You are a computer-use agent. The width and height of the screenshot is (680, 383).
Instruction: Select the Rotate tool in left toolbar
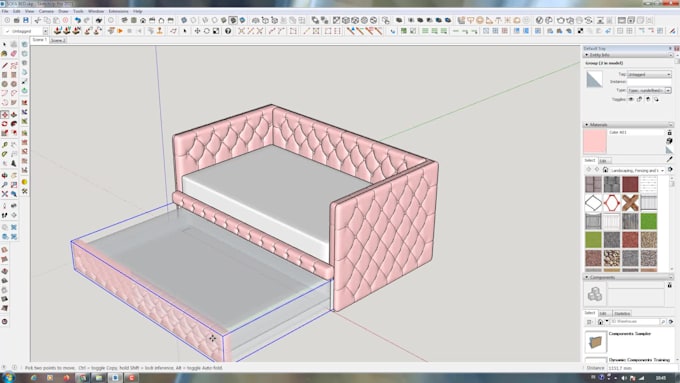pos(4,124)
